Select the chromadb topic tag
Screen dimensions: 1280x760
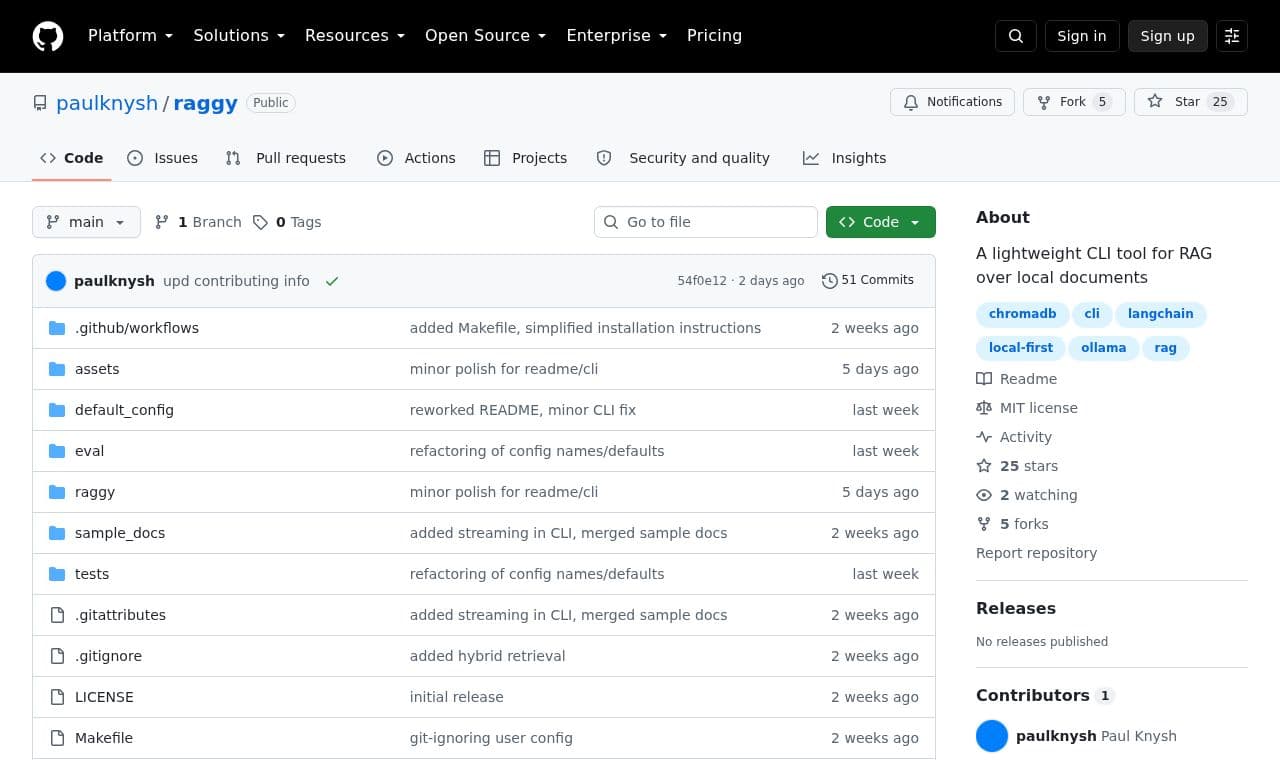1023,314
